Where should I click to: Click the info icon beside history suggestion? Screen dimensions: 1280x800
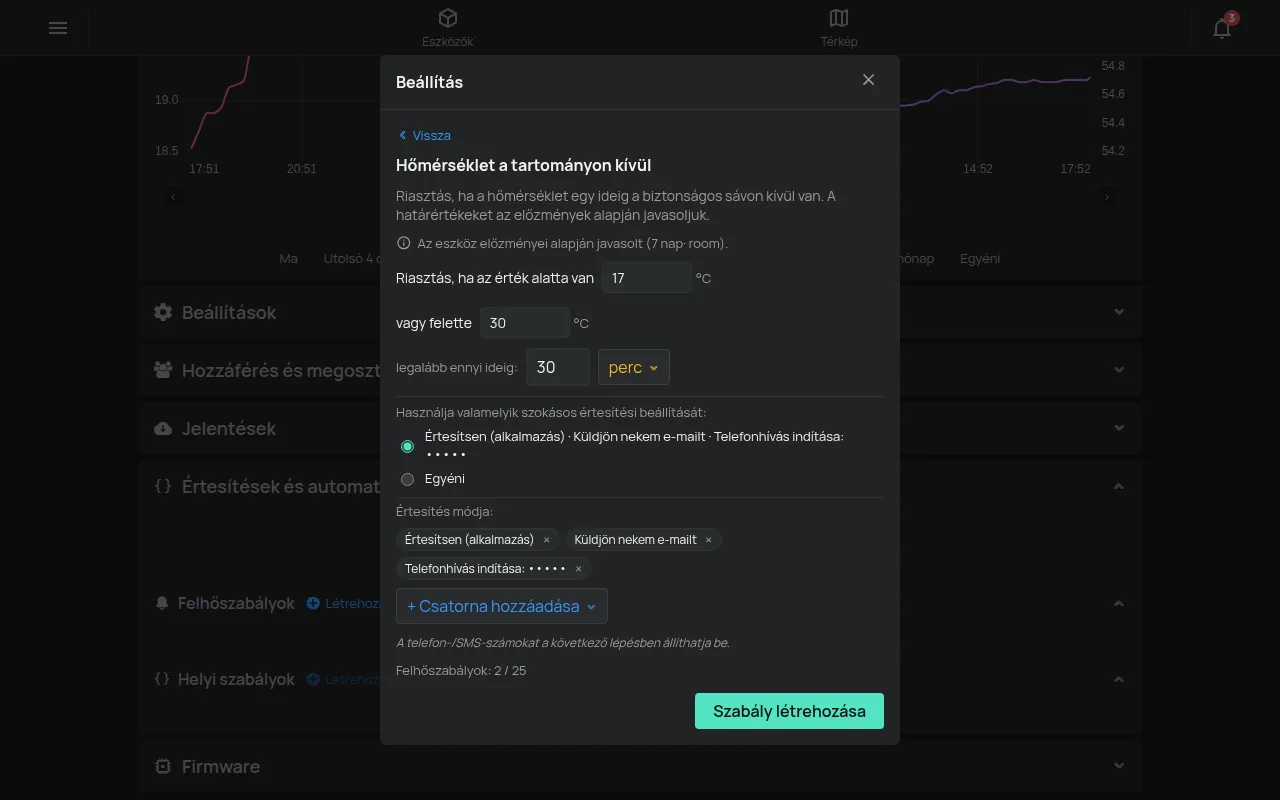404,243
